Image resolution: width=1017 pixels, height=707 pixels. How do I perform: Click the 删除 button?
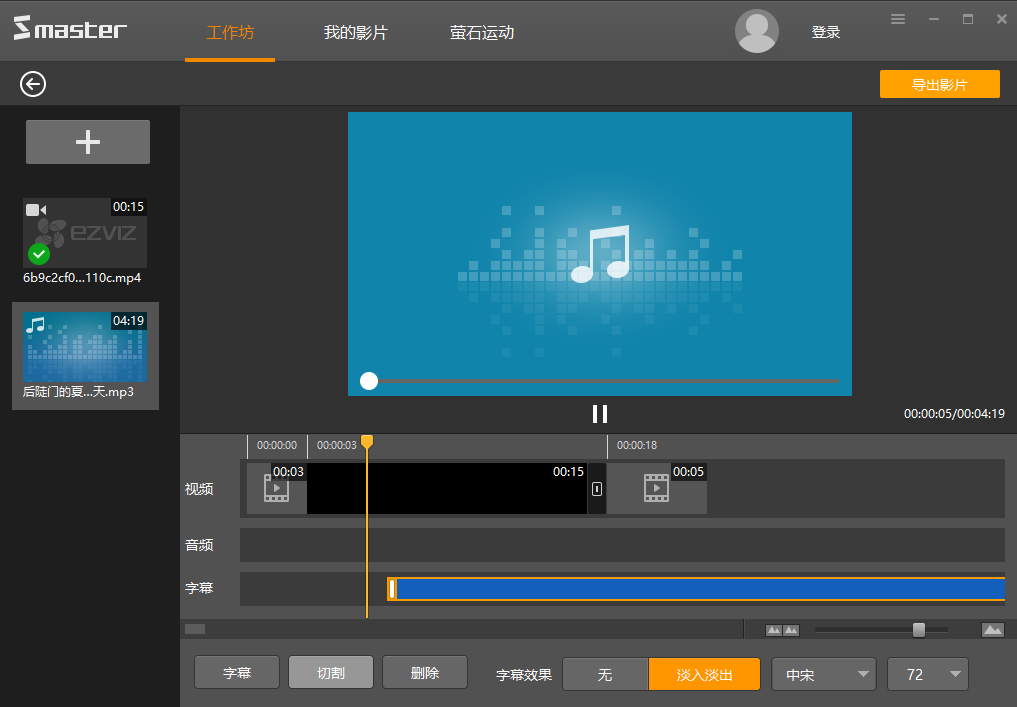coord(425,673)
